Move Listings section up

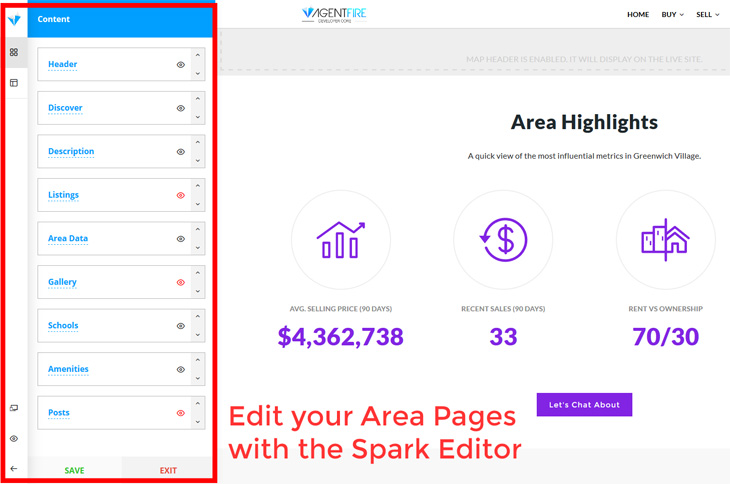(x=198, y=186)
